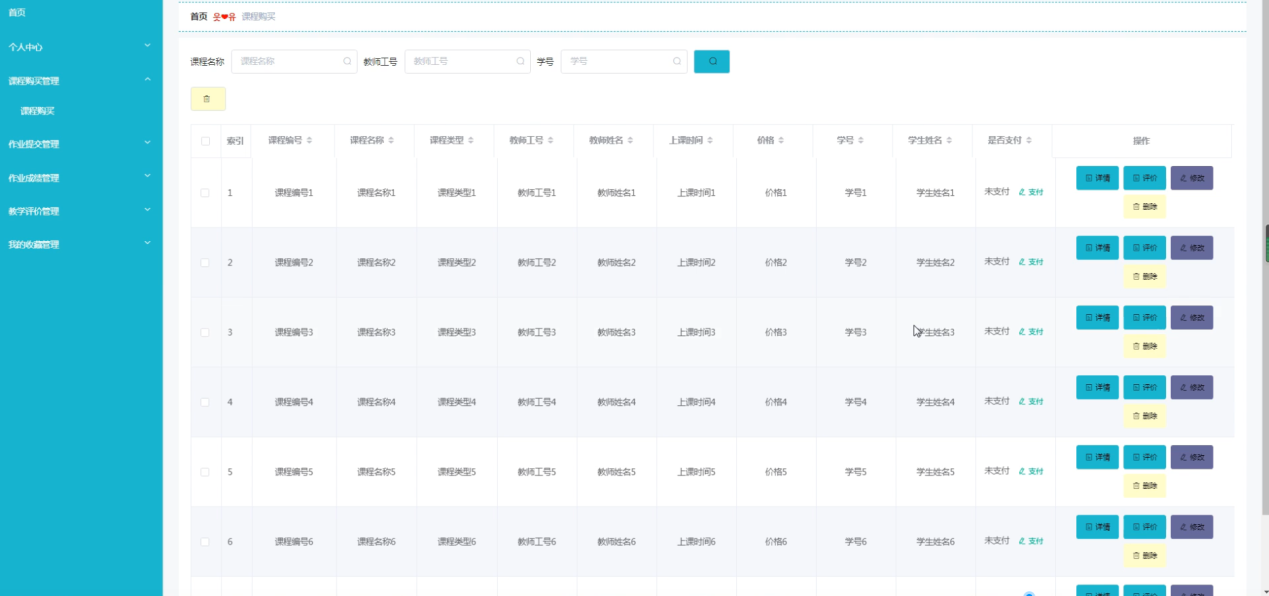Viewport: 1269px width, 596px height.
Task: Click 支付 link in row 6
Action: coord(1031,541)
